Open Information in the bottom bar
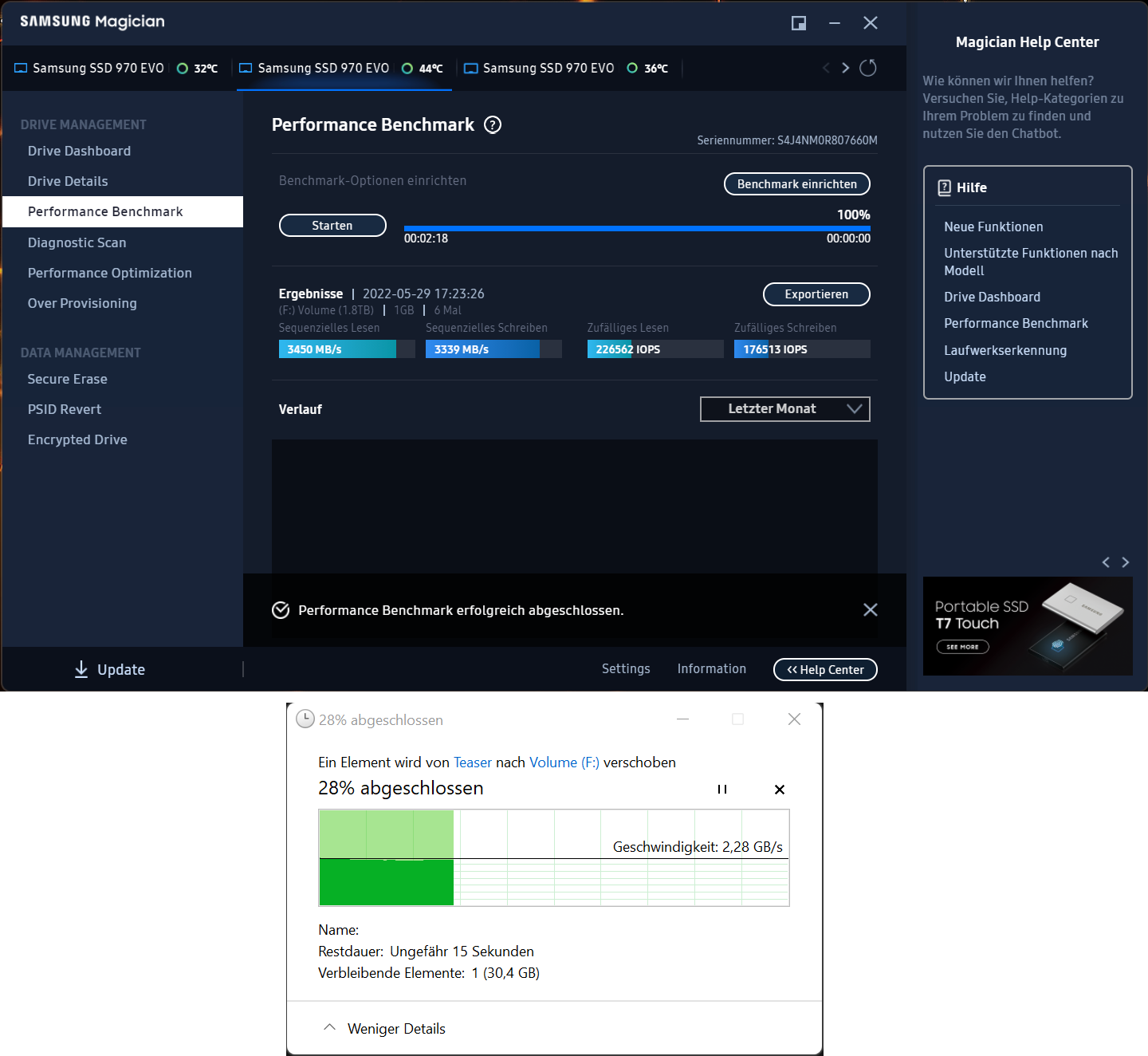The height and width of the screenshot is (1056, 1148). [x=712, y=668]
